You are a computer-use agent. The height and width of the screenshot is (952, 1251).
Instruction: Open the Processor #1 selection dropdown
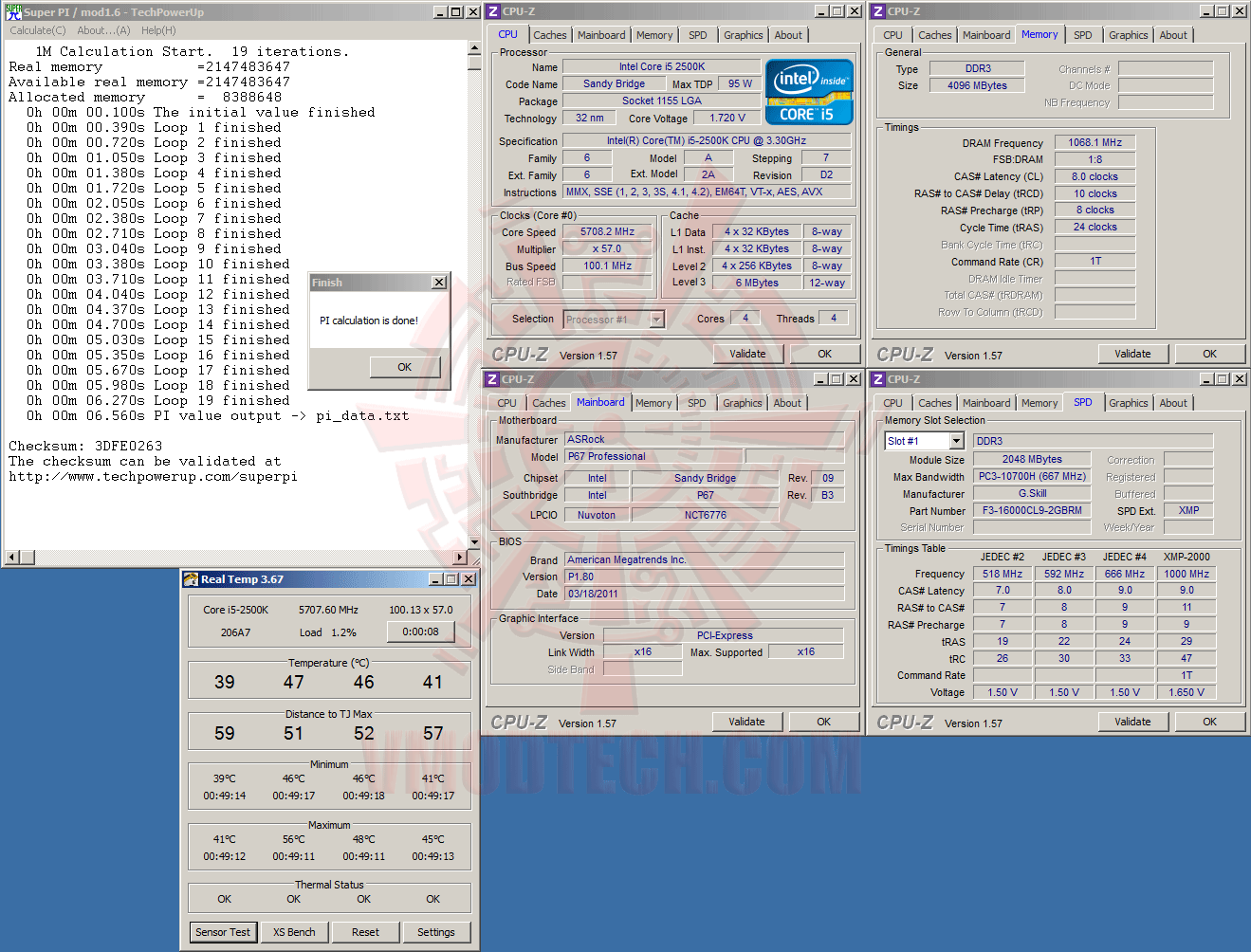click(656, 320)
